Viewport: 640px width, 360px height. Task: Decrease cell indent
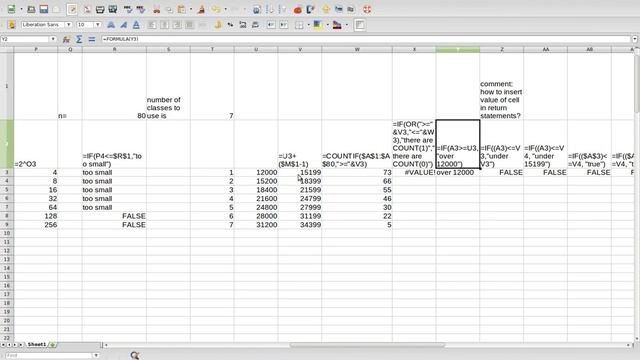271,25
